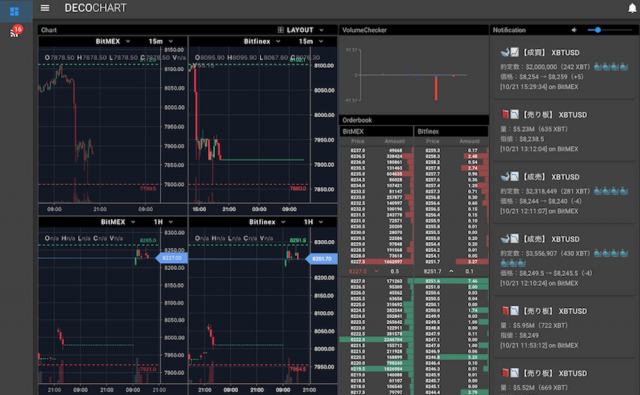Screen dimensions: 640x395
Task: Expand the LAYOUT dropdown
Action: (301, 30)
